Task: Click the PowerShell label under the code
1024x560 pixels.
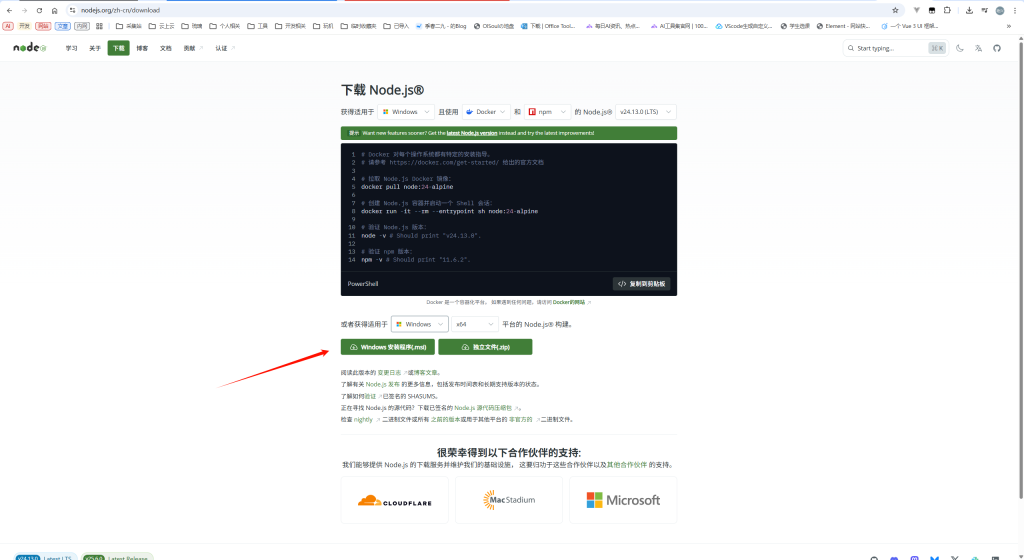Action: pyautogui.click(x=363, y=284)
